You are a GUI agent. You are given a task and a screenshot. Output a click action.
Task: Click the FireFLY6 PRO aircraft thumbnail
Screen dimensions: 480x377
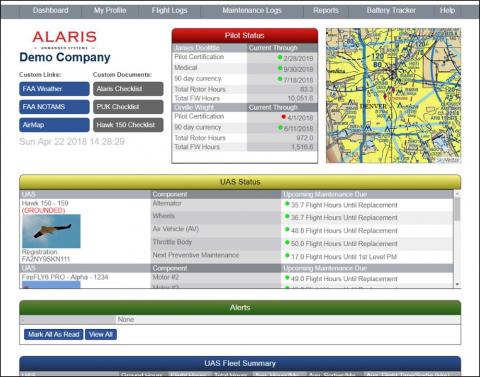[x=51, y=285]
